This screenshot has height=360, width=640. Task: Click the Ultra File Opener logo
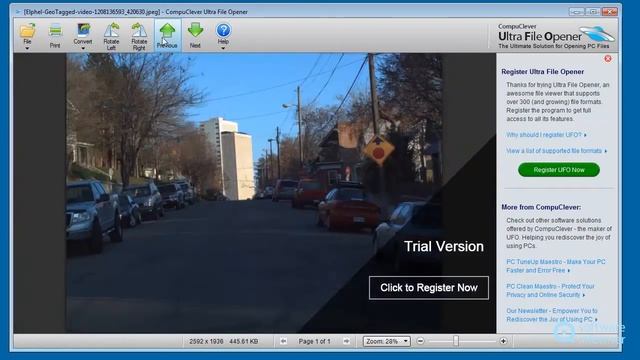(556, 36)
